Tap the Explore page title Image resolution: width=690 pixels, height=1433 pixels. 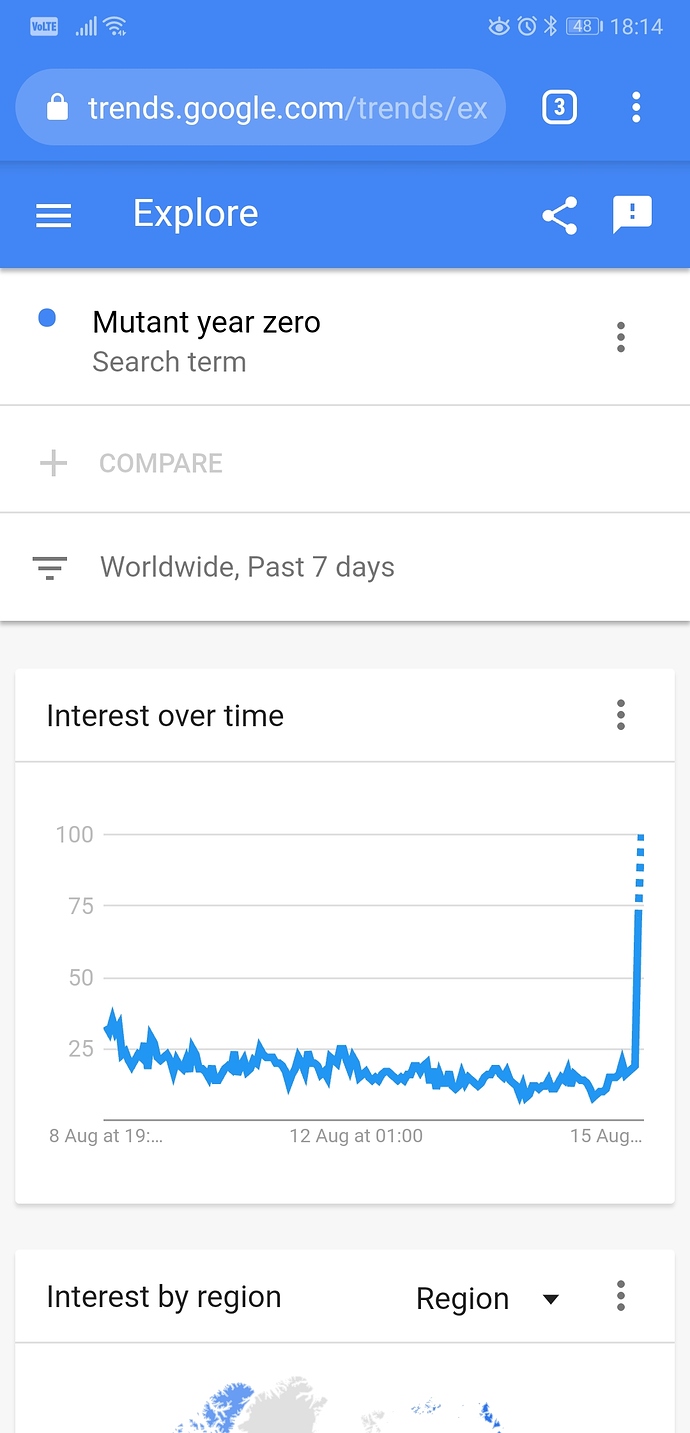click(x=196, y=214)
